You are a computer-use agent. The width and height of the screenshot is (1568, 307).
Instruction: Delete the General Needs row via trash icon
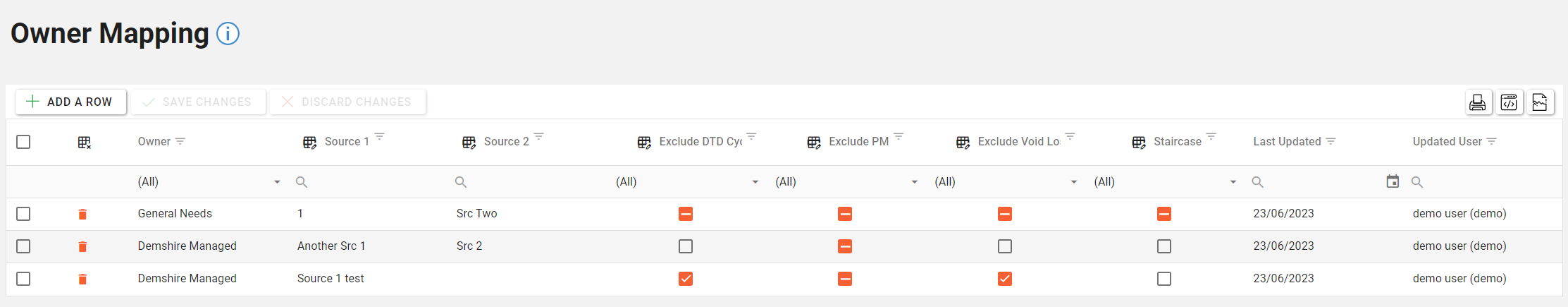(82, 214)
